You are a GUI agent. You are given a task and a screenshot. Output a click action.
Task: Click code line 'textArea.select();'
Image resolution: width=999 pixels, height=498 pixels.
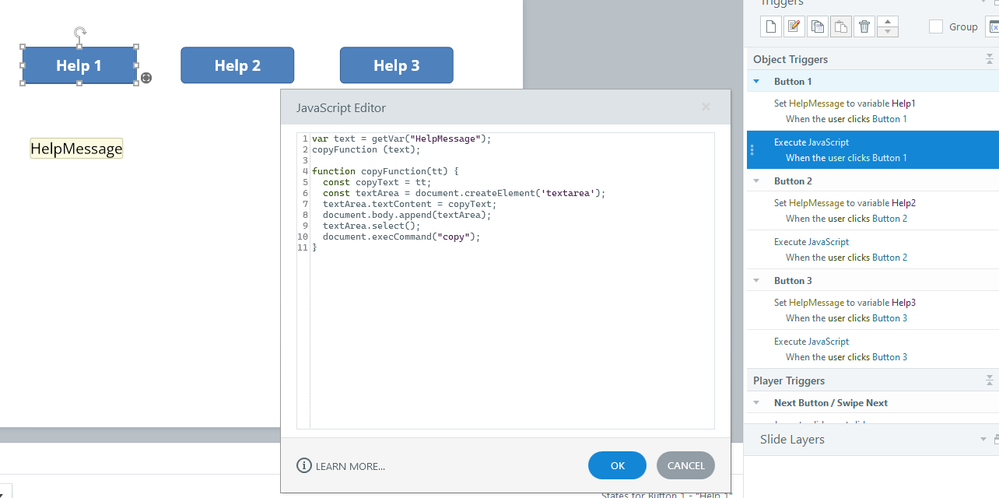371,225
